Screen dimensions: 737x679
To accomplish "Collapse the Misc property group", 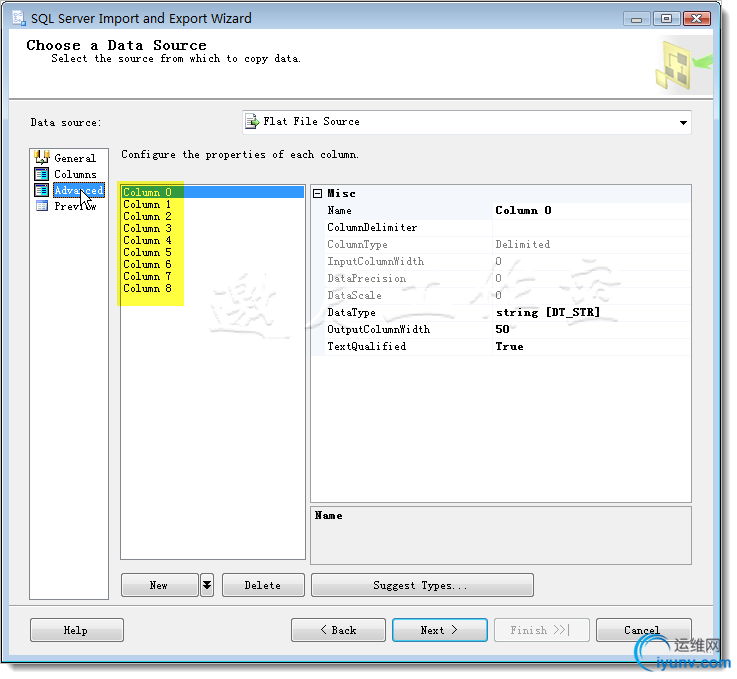I will tap(318, 194).
